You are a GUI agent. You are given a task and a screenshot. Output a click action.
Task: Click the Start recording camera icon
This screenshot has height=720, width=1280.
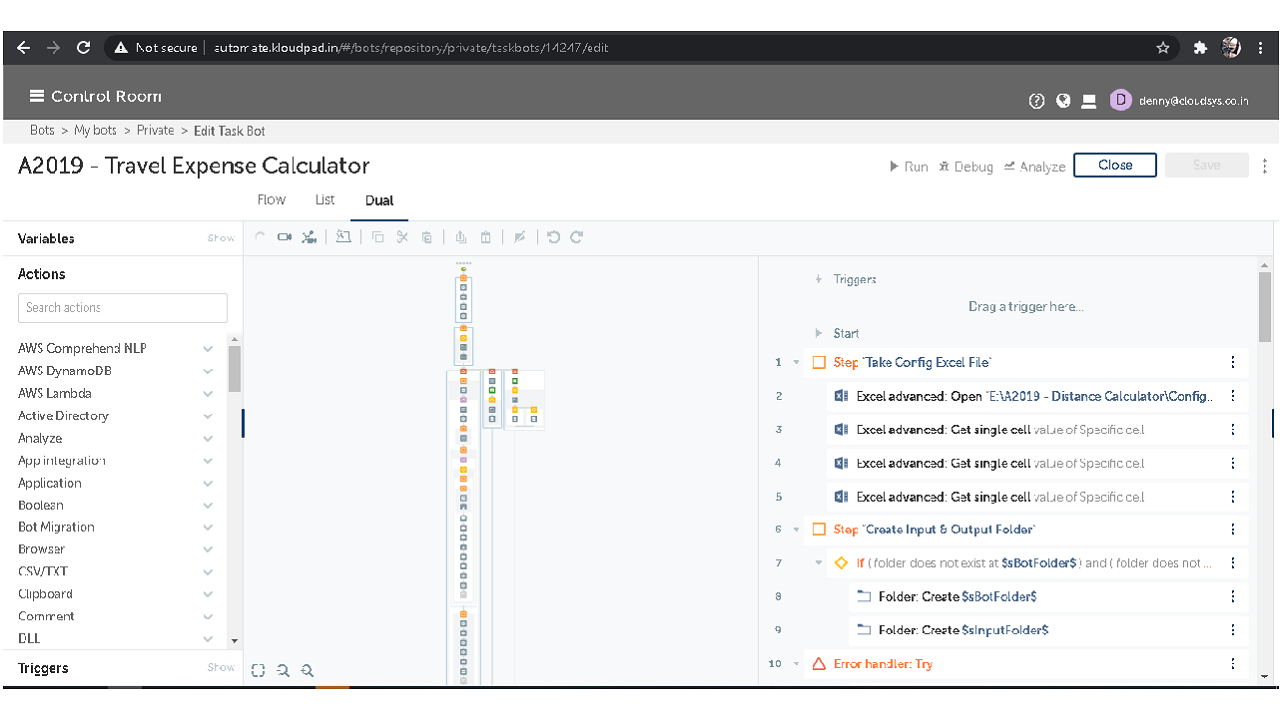click(284, 237)
